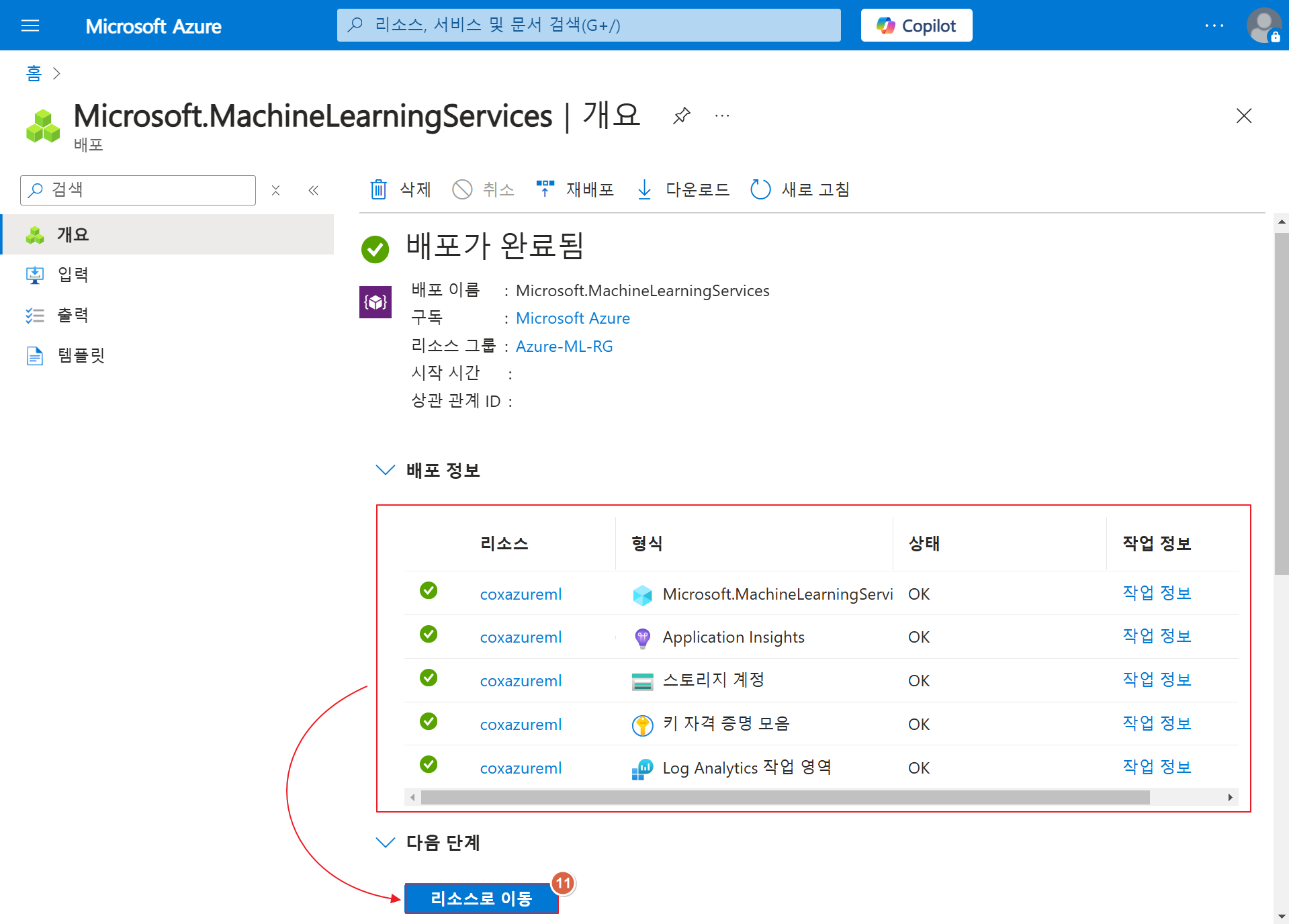1289x924 pixels.
Task: Open coxazureml in Application Insights row
Action: 521,637
